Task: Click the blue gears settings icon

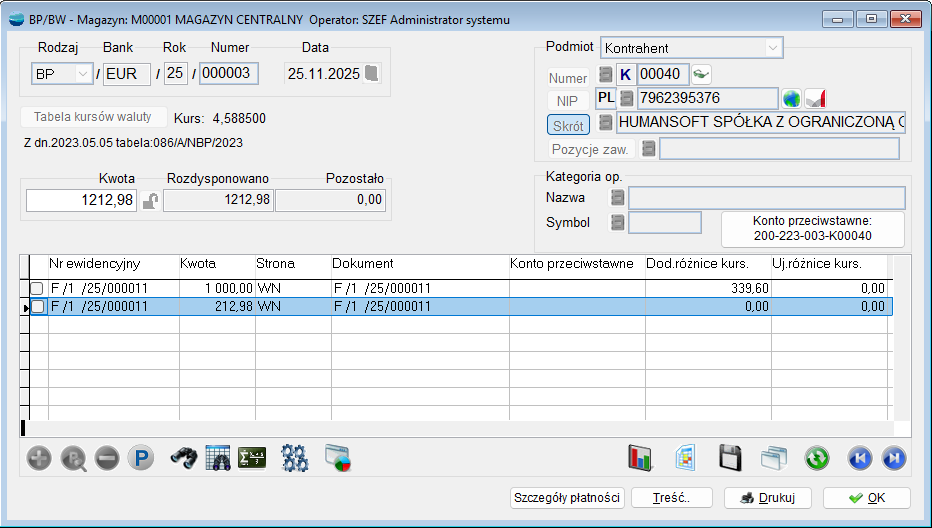Action: pyautogui.click(x=294, y=458)
